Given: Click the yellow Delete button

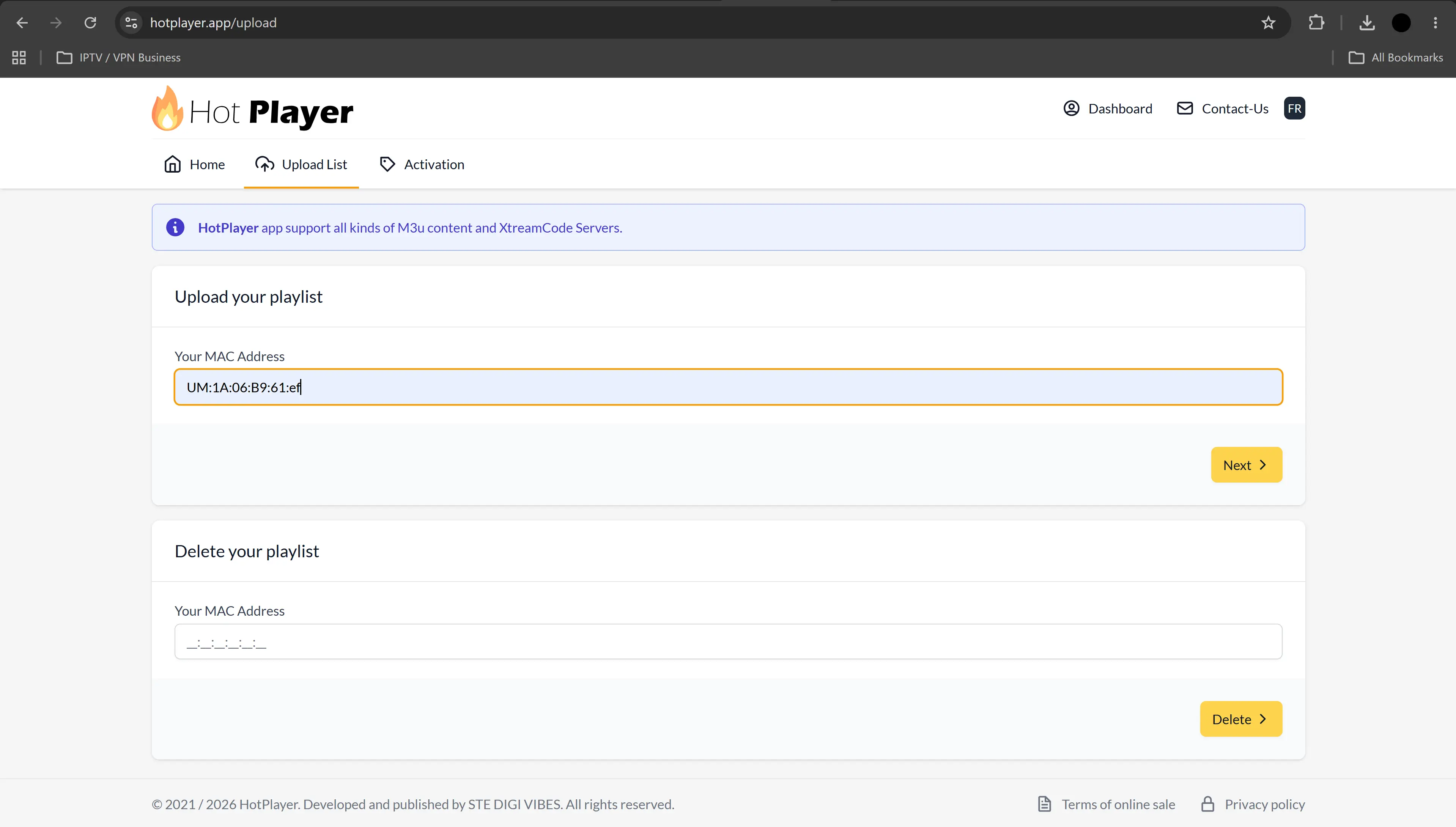Looking at the screenshot, I should pyautogui.click(x=1241, y=719).
